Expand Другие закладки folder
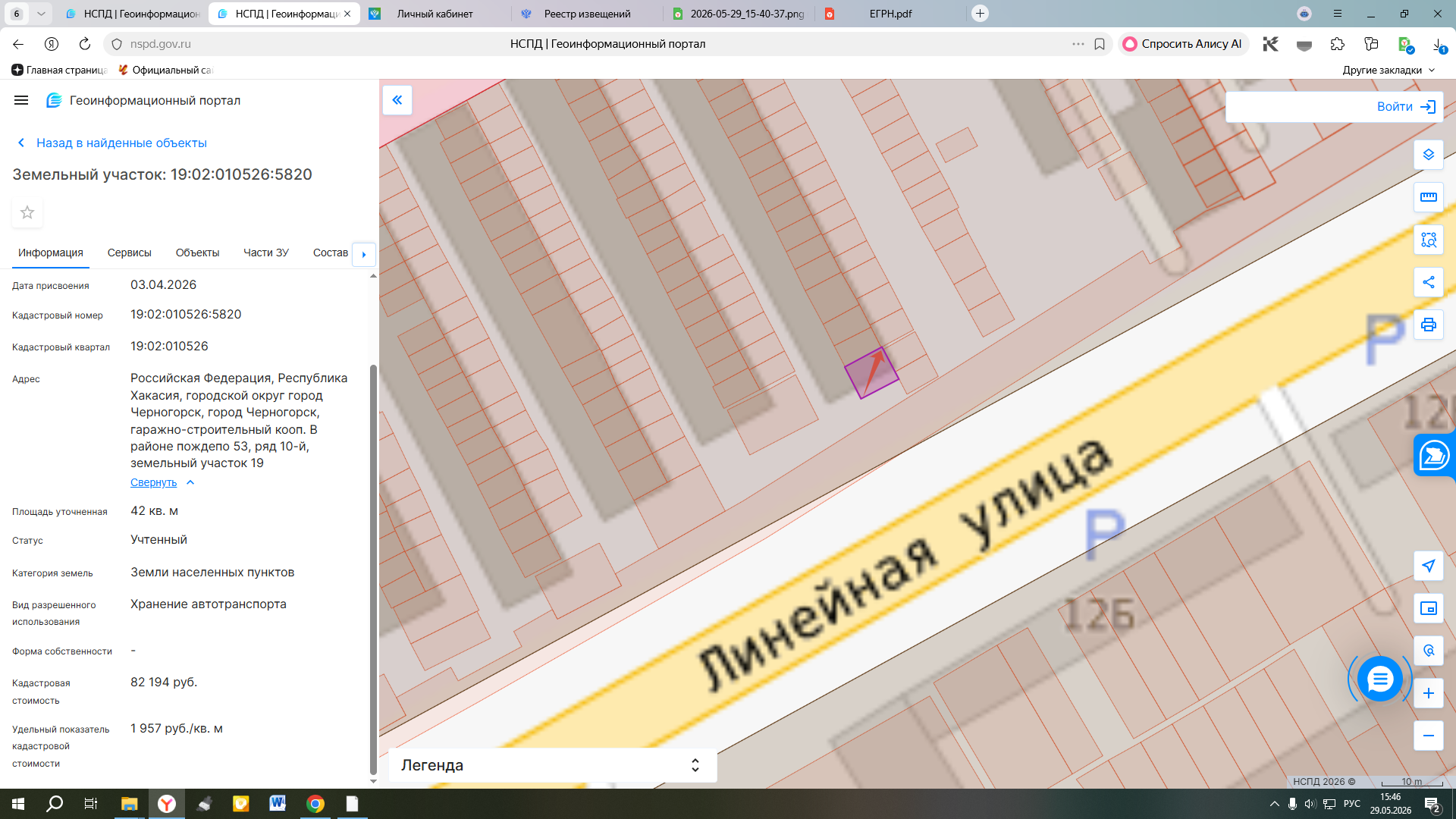 pos(1389,70)
